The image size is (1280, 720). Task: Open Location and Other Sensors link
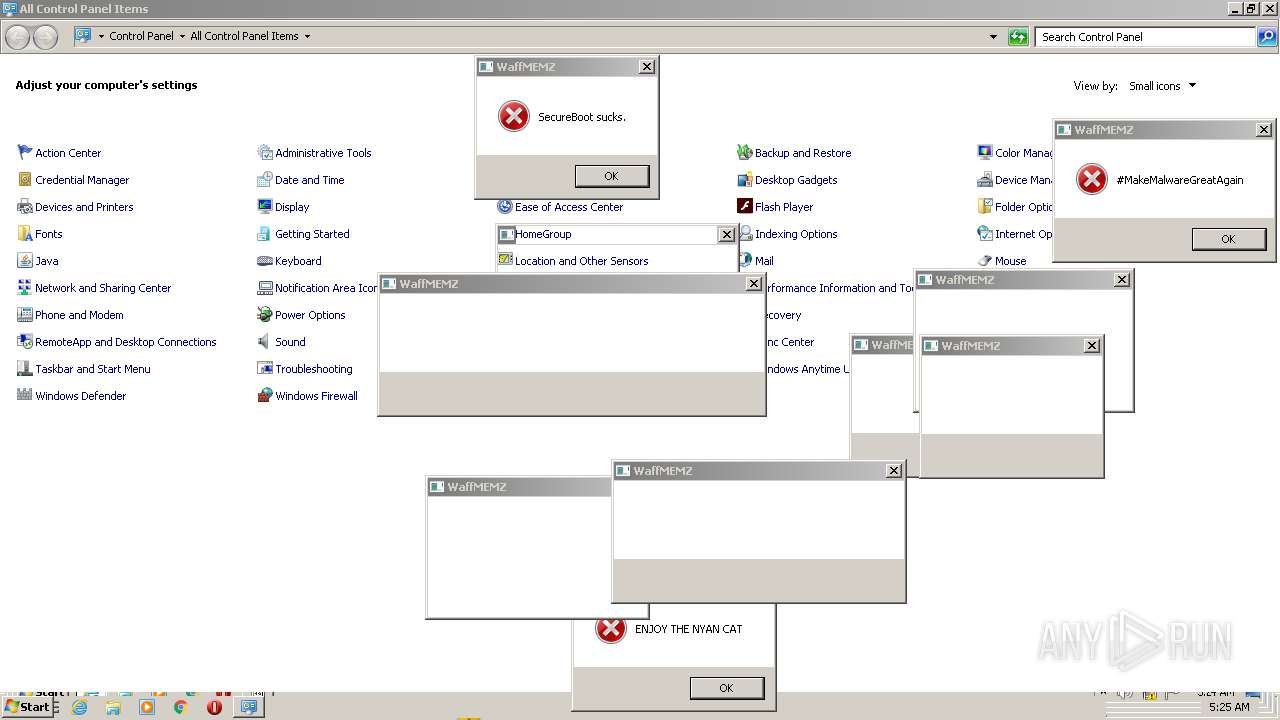pos(581,261)
